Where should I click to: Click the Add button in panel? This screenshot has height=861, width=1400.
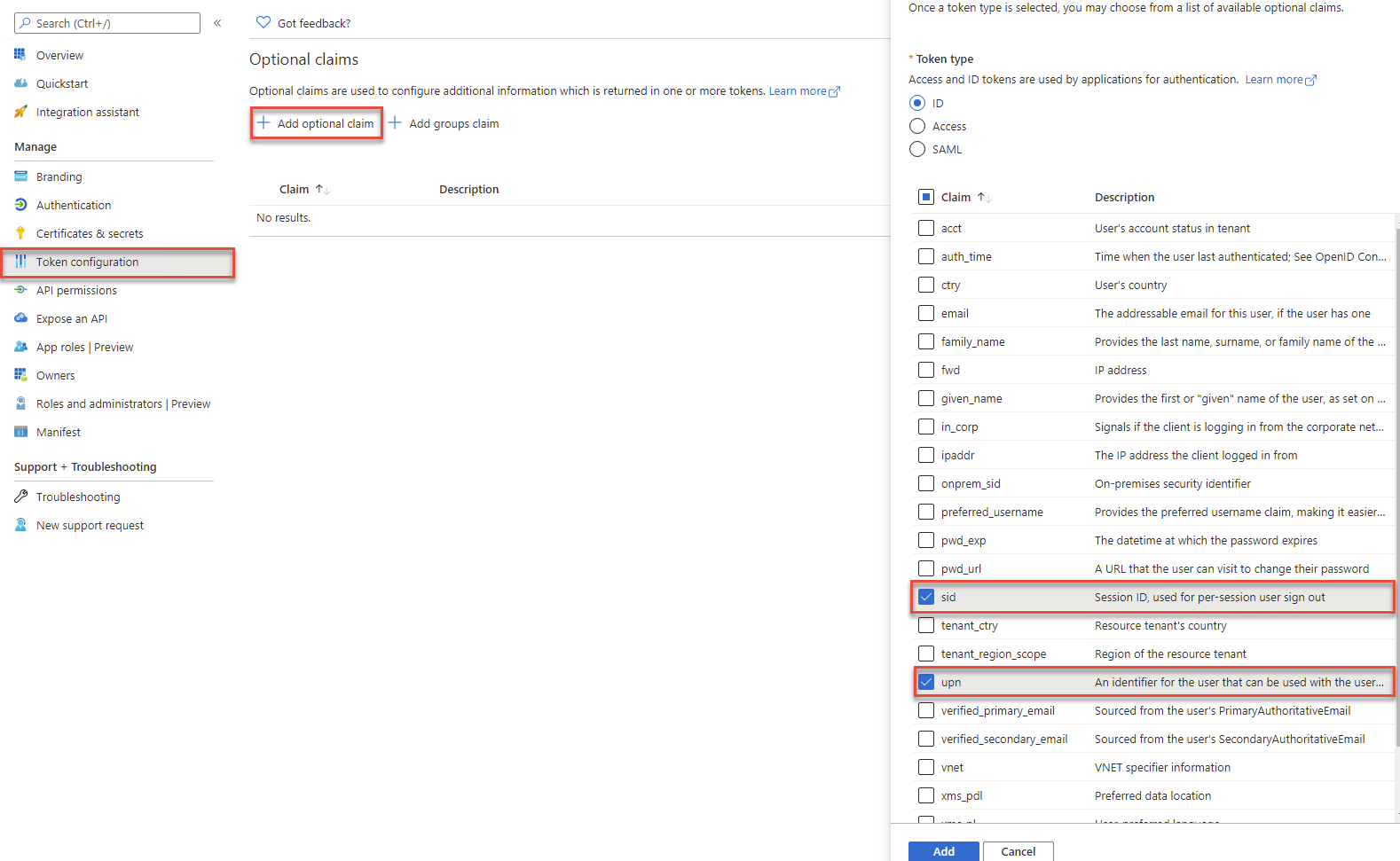pos(943,850)
